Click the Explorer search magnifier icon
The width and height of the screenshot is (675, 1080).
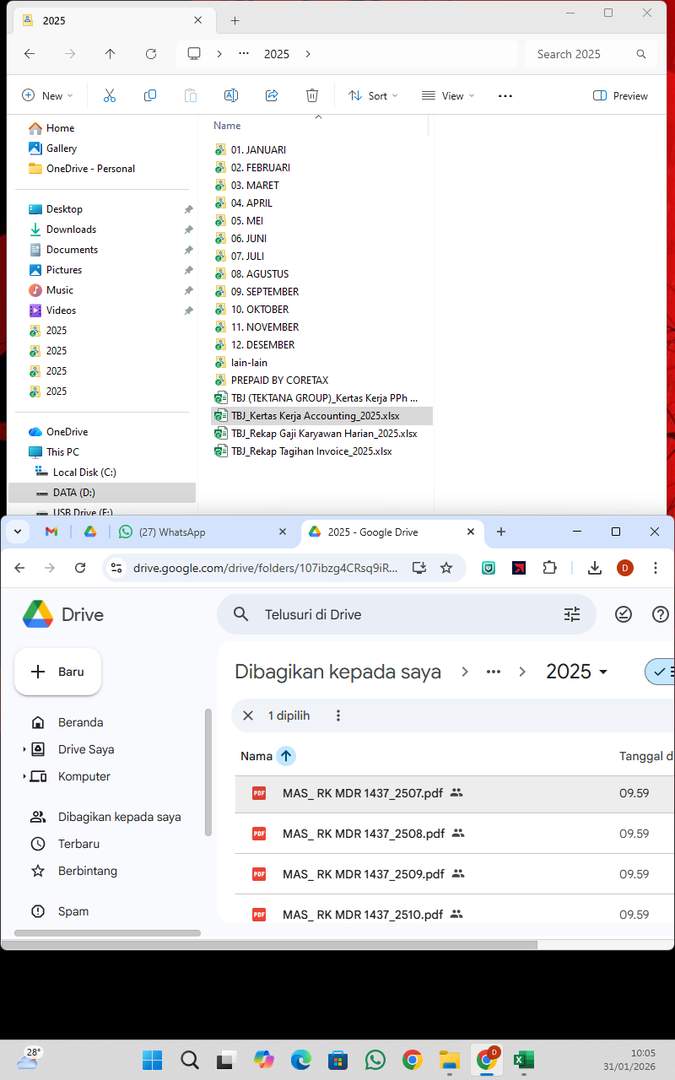coord(641,54)
